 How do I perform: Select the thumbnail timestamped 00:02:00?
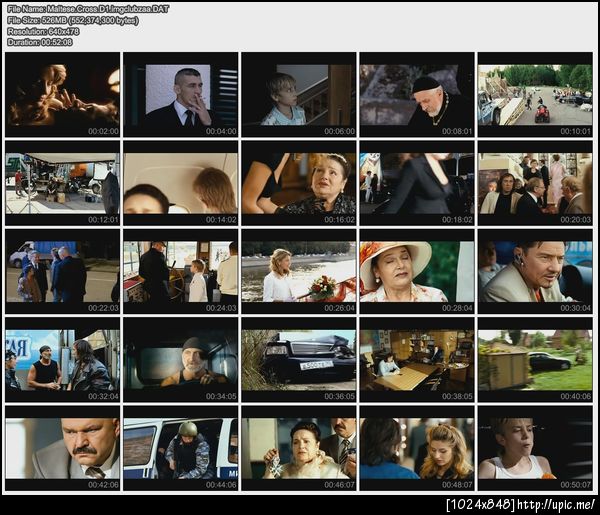click(62, 95)
